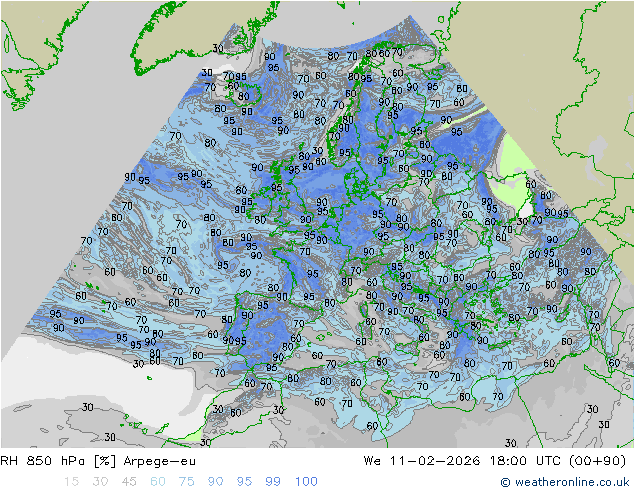The width and height of the screenshot is (634, 490).
Task: Open the weatheronline.co.uk copyright link
Action: point(565,482)
